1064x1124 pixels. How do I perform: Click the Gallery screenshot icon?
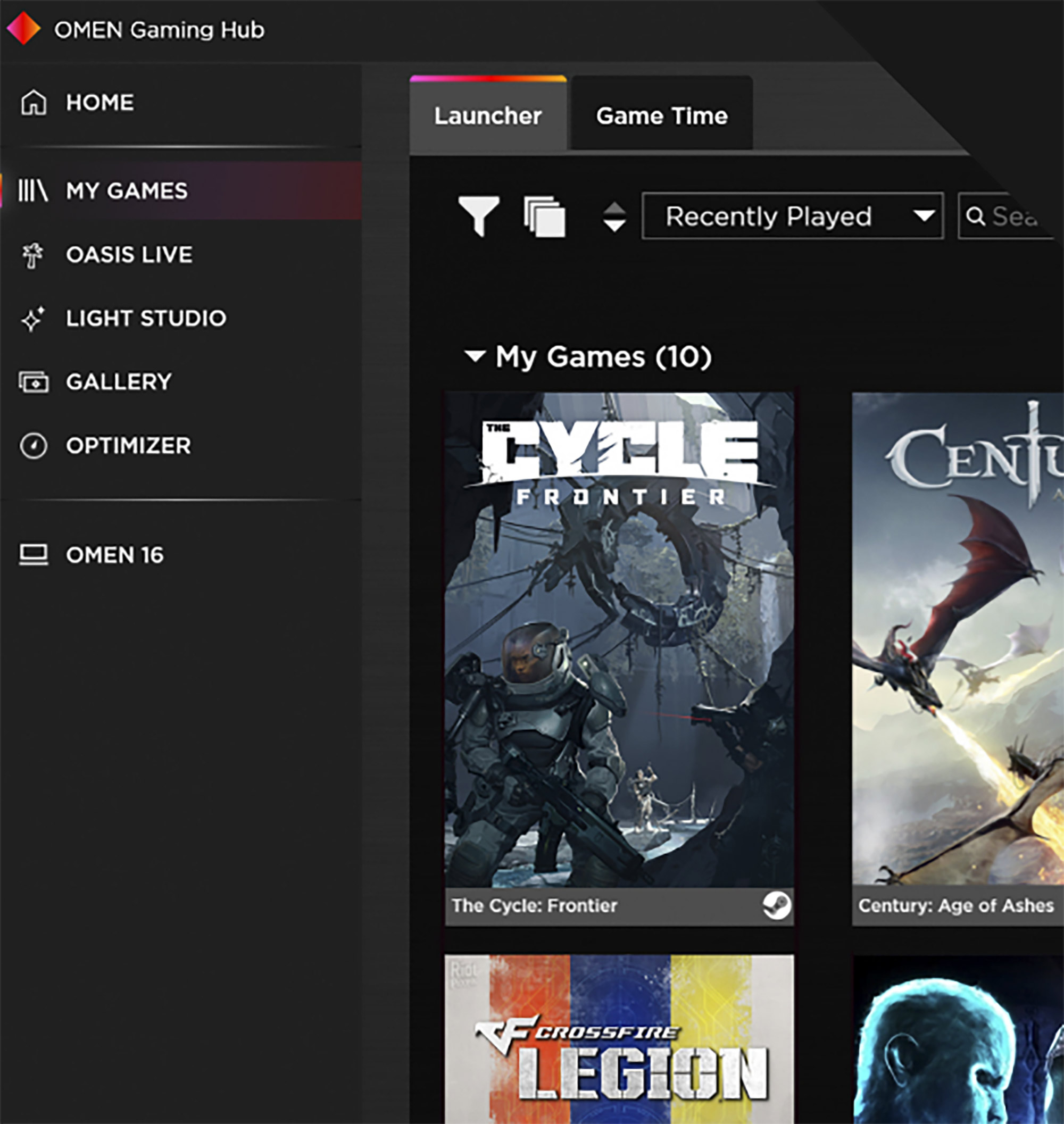(34, 382)
